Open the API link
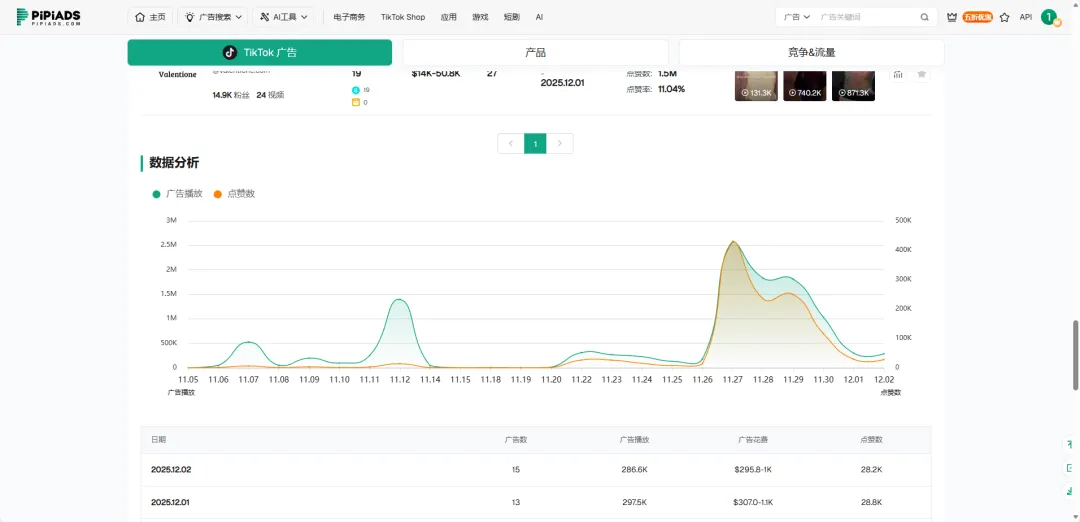 [x=1025, y=17]
